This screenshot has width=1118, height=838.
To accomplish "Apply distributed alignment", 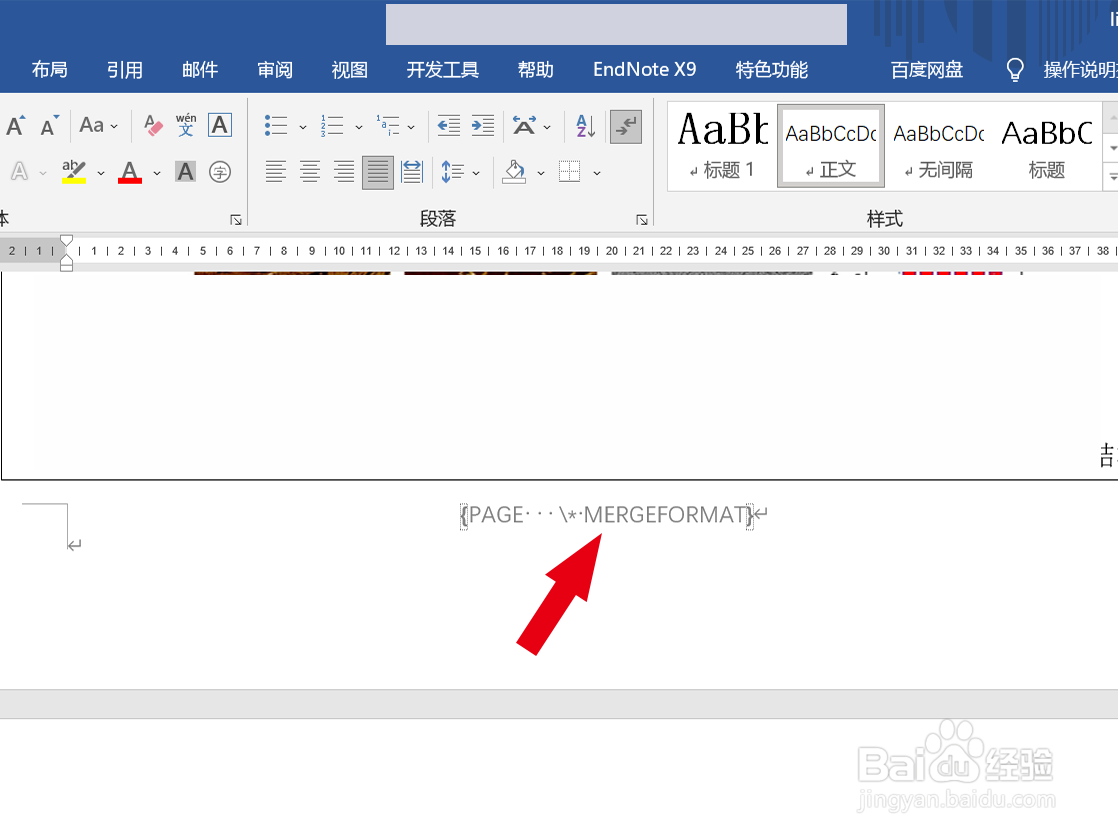I will [412, 171].
